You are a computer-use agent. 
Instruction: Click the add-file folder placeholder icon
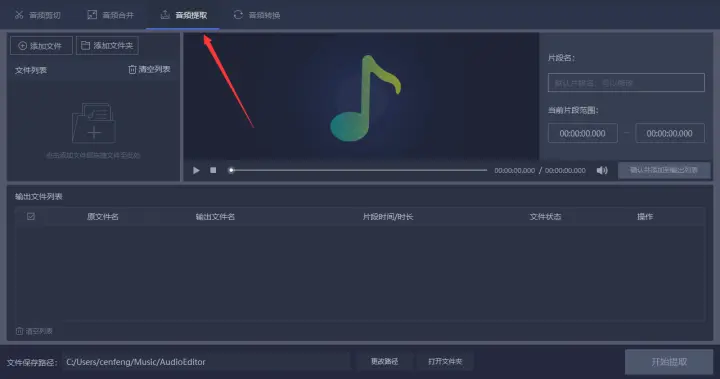coord(94,123)
